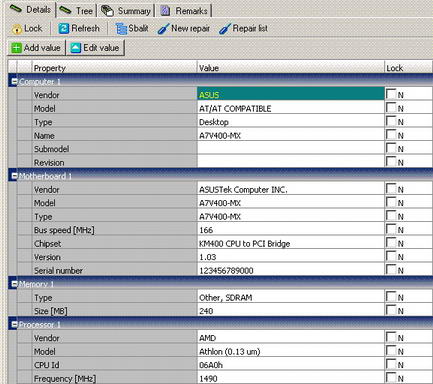Image resolution: width=433 pixels, height=384 pixels.
Task: Click the Lock toolbar label
Action: (33, 28)
